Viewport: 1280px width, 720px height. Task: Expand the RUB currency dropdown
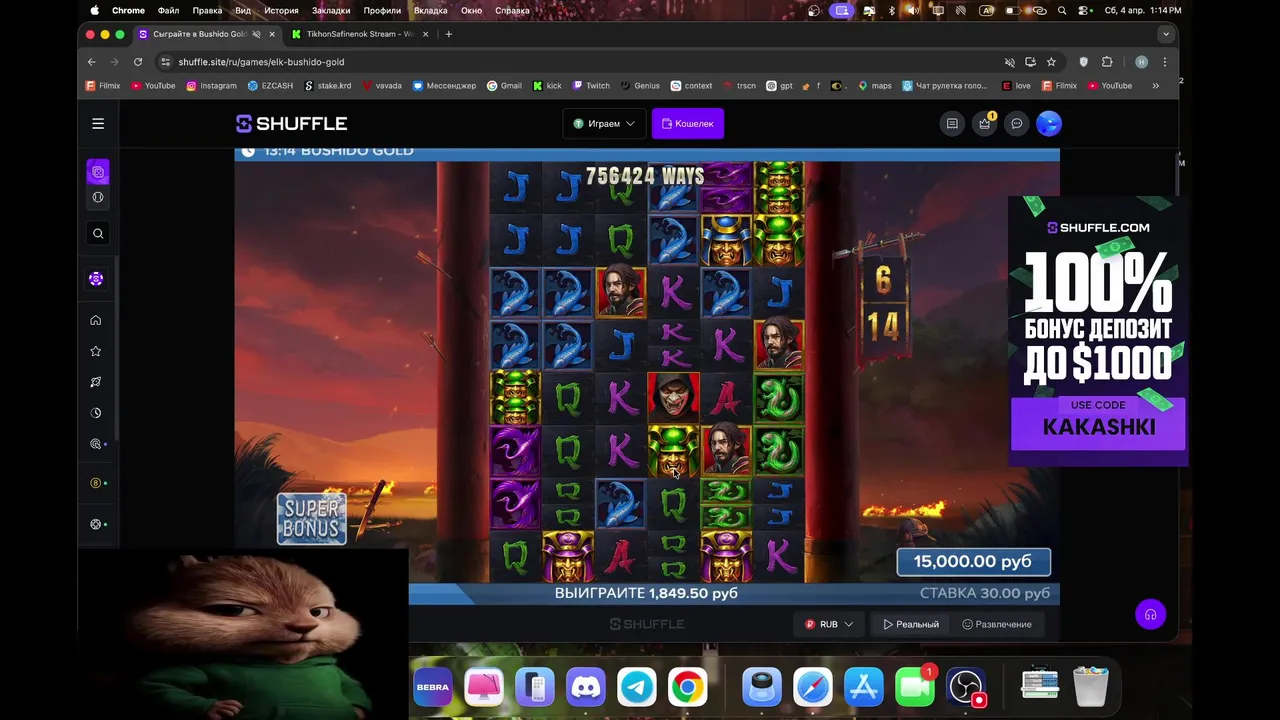(829, 624)
